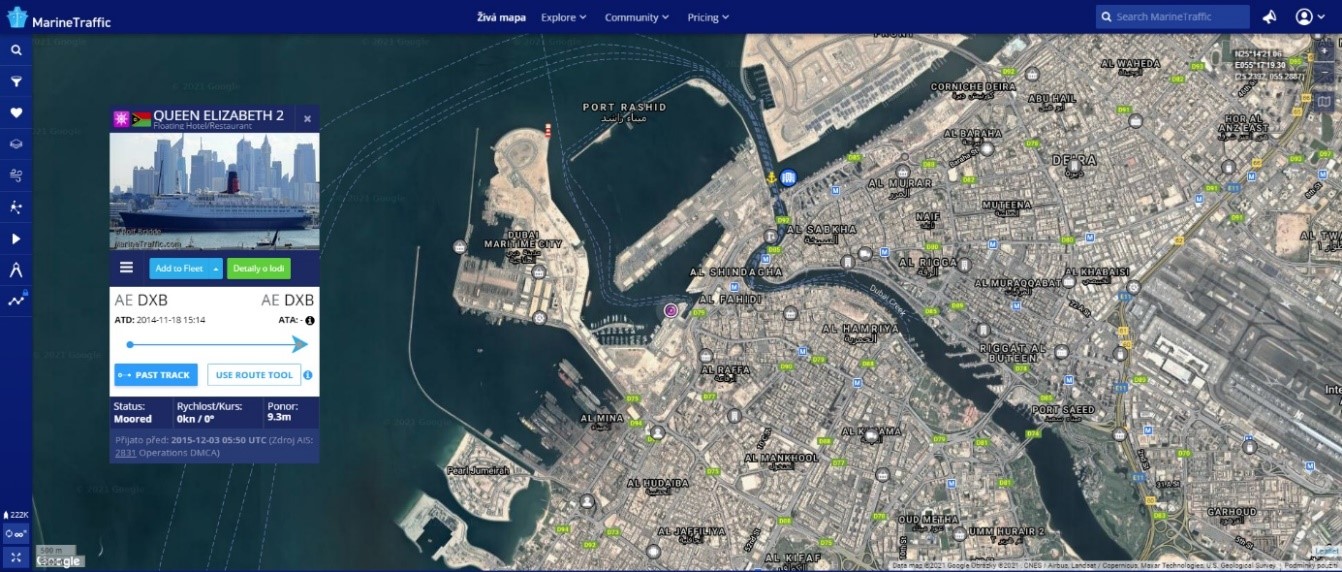
Task: Open the locked analytics chart icon
Action: [17, 299]
